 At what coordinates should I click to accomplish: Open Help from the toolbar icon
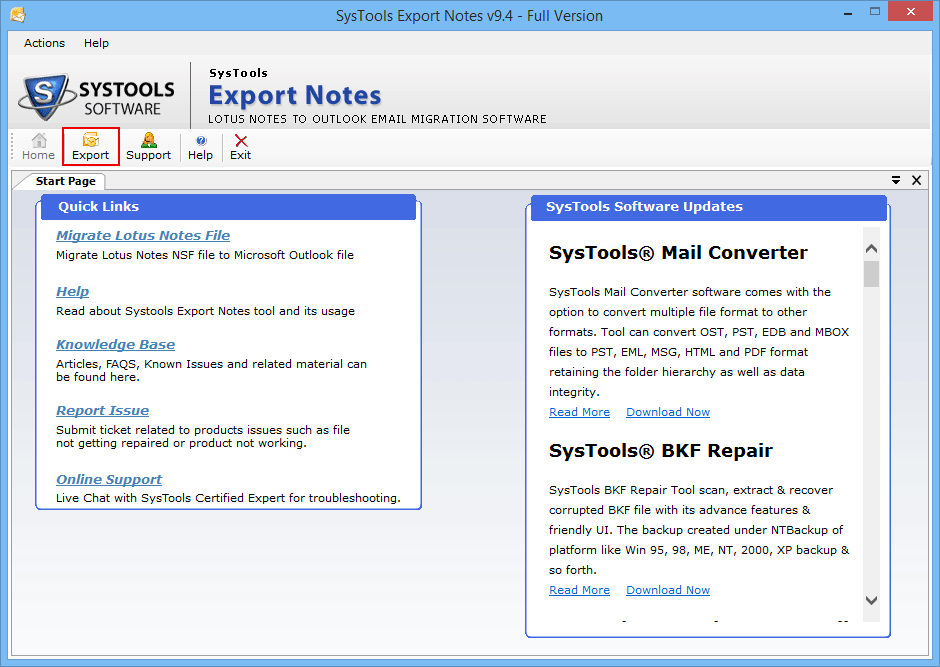[x=200, y=146]
